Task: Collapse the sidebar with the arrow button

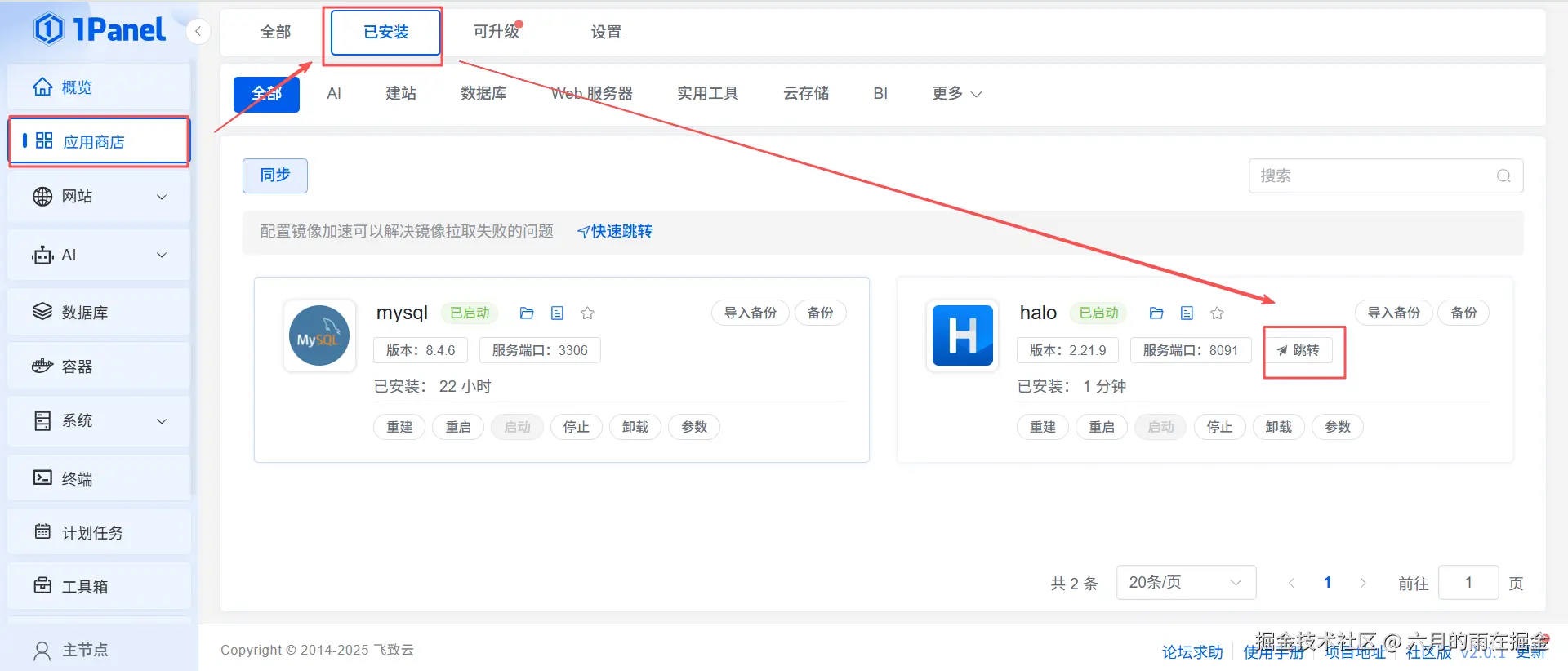Action: click(198, 32)
